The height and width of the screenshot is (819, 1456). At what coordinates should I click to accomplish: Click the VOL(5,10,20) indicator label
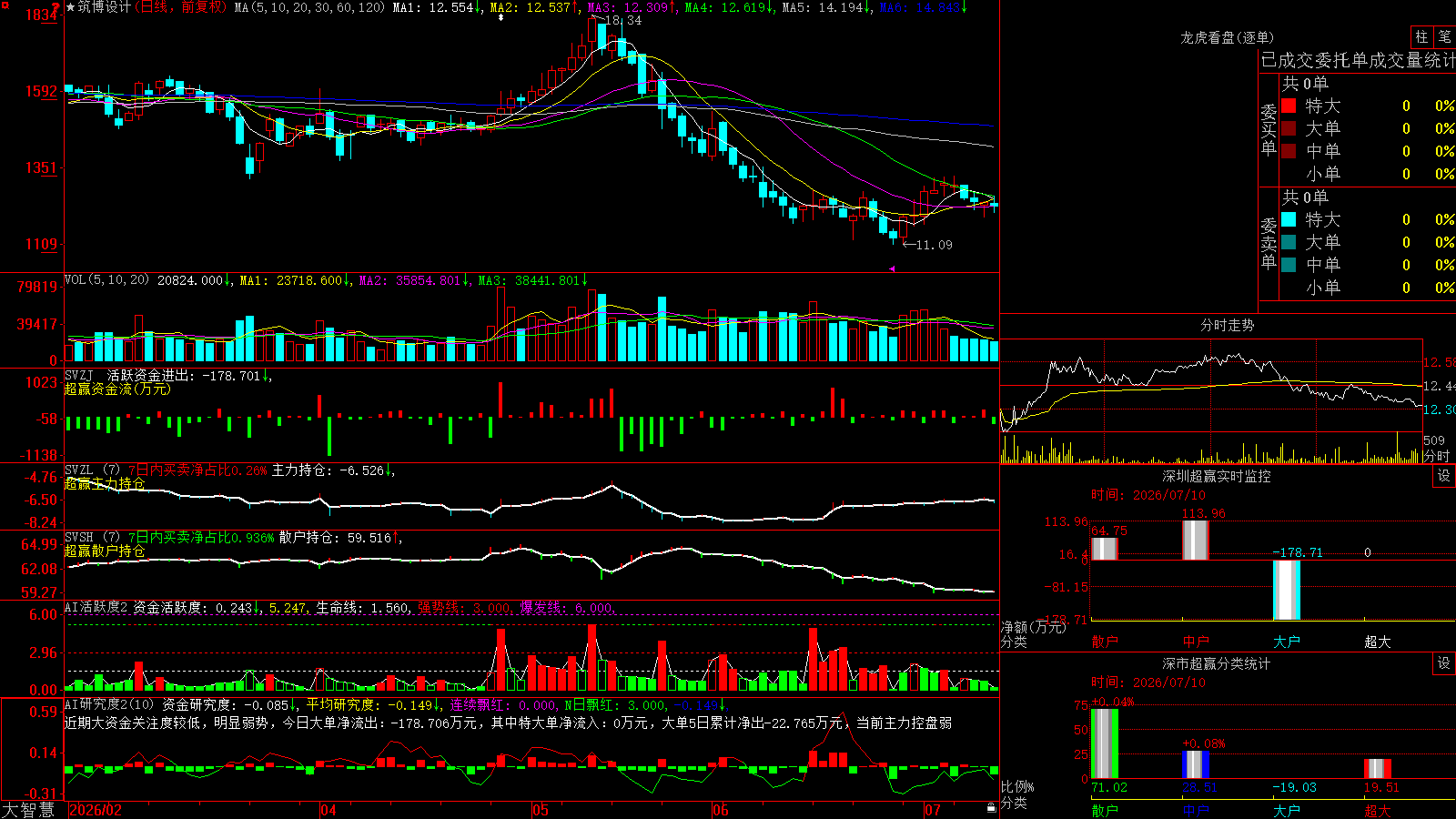pyautogui.click(x=106, y=280)
